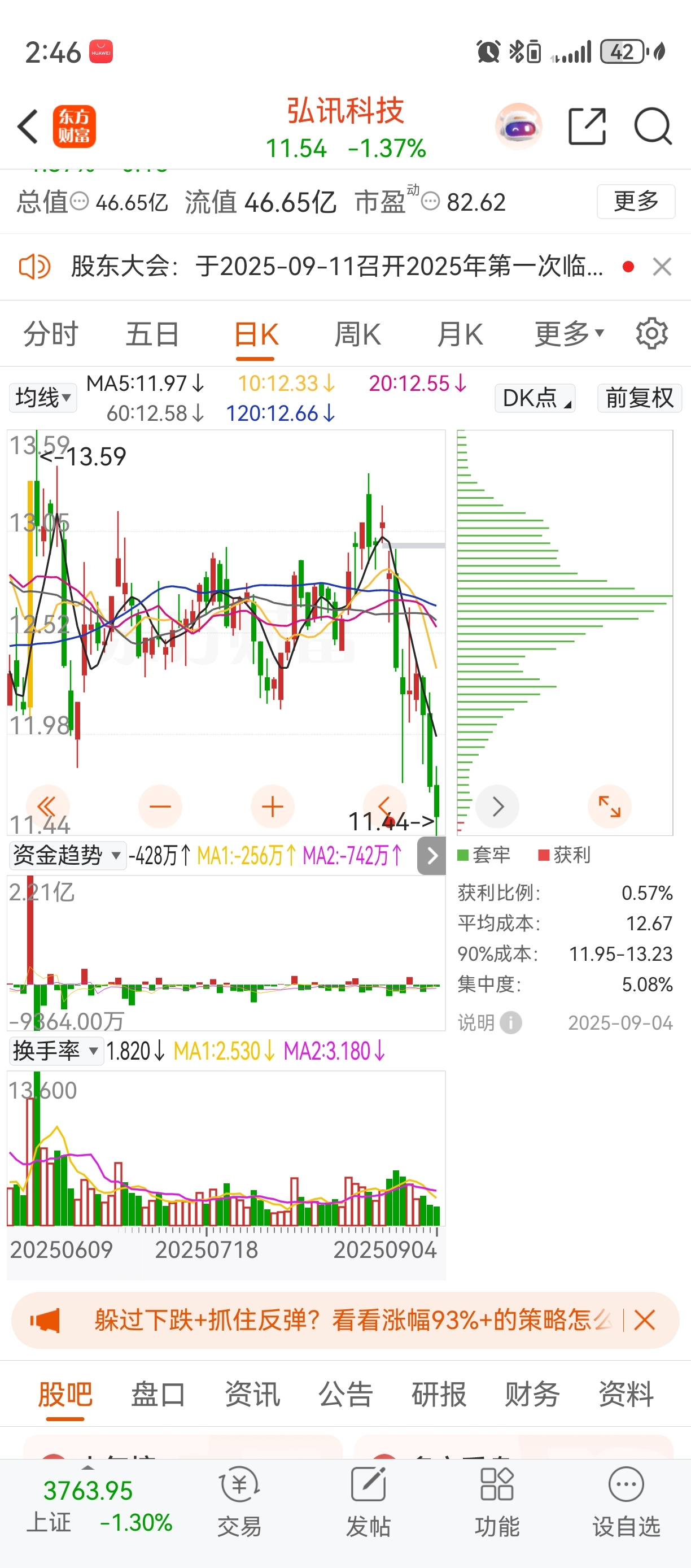
Task: Open 换手率 indicator dropdown
Action: tap(56, 1051)
